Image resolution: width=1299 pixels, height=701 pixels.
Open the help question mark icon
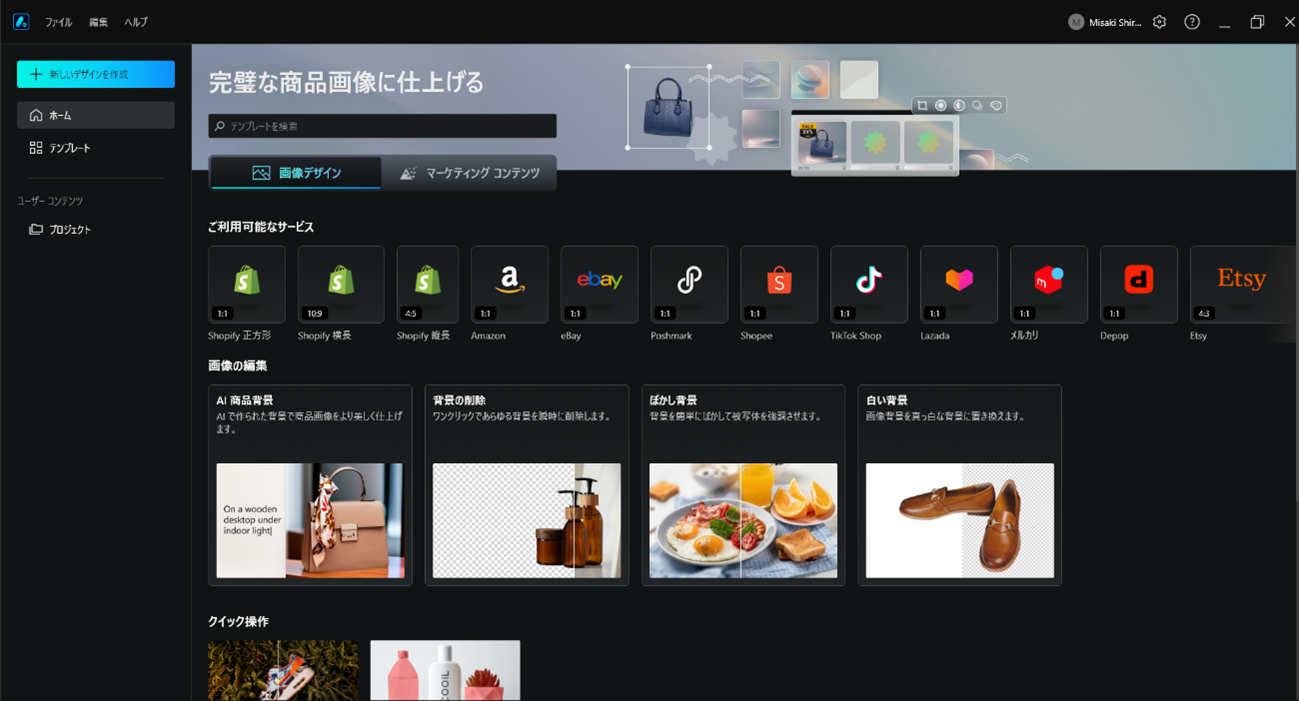[1192, 22]
